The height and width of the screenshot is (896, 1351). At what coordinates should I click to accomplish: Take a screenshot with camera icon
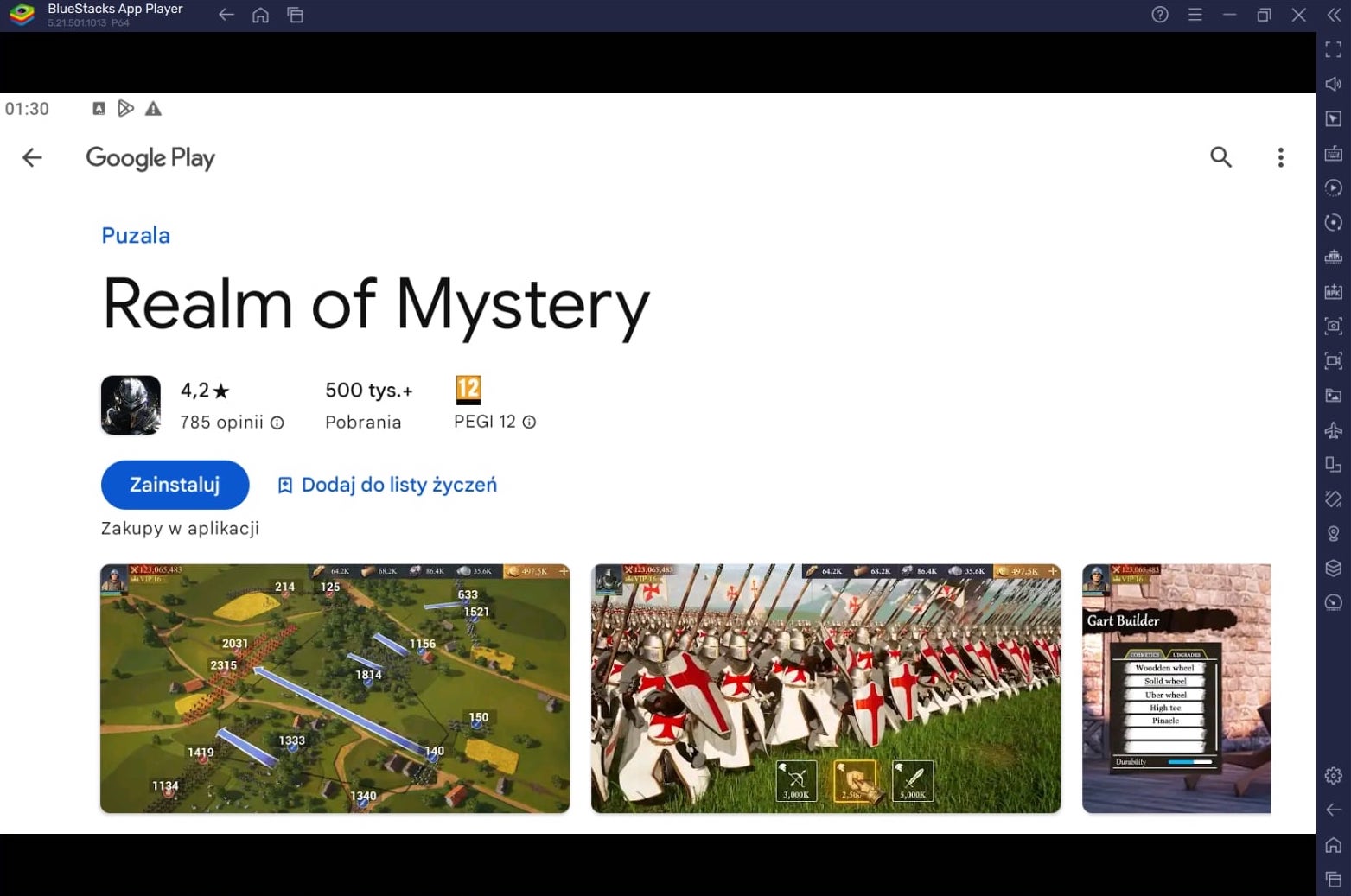[1333, 326]
